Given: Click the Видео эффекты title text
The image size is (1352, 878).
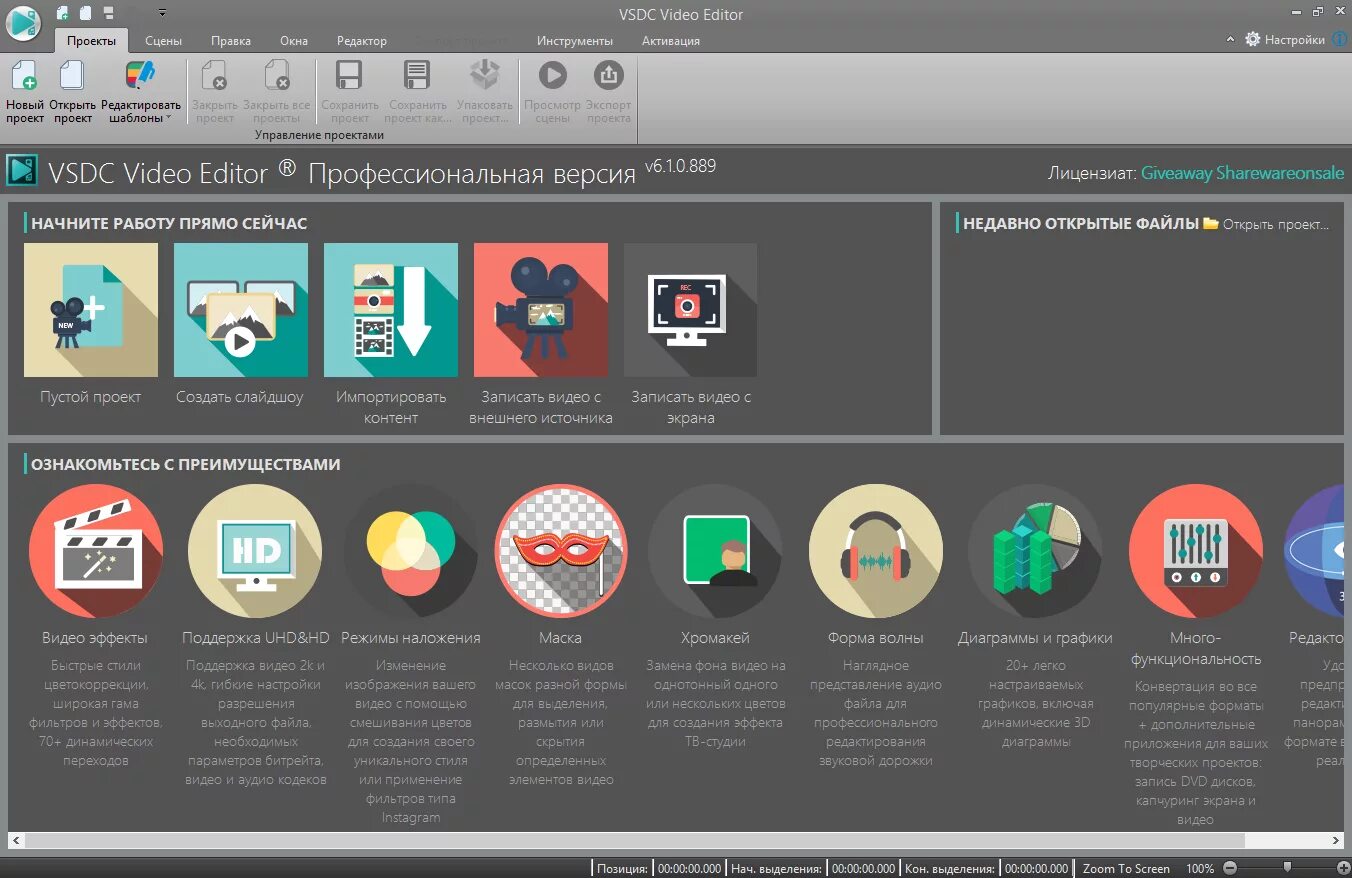Looking at the screenshot, I should (95, 638).
